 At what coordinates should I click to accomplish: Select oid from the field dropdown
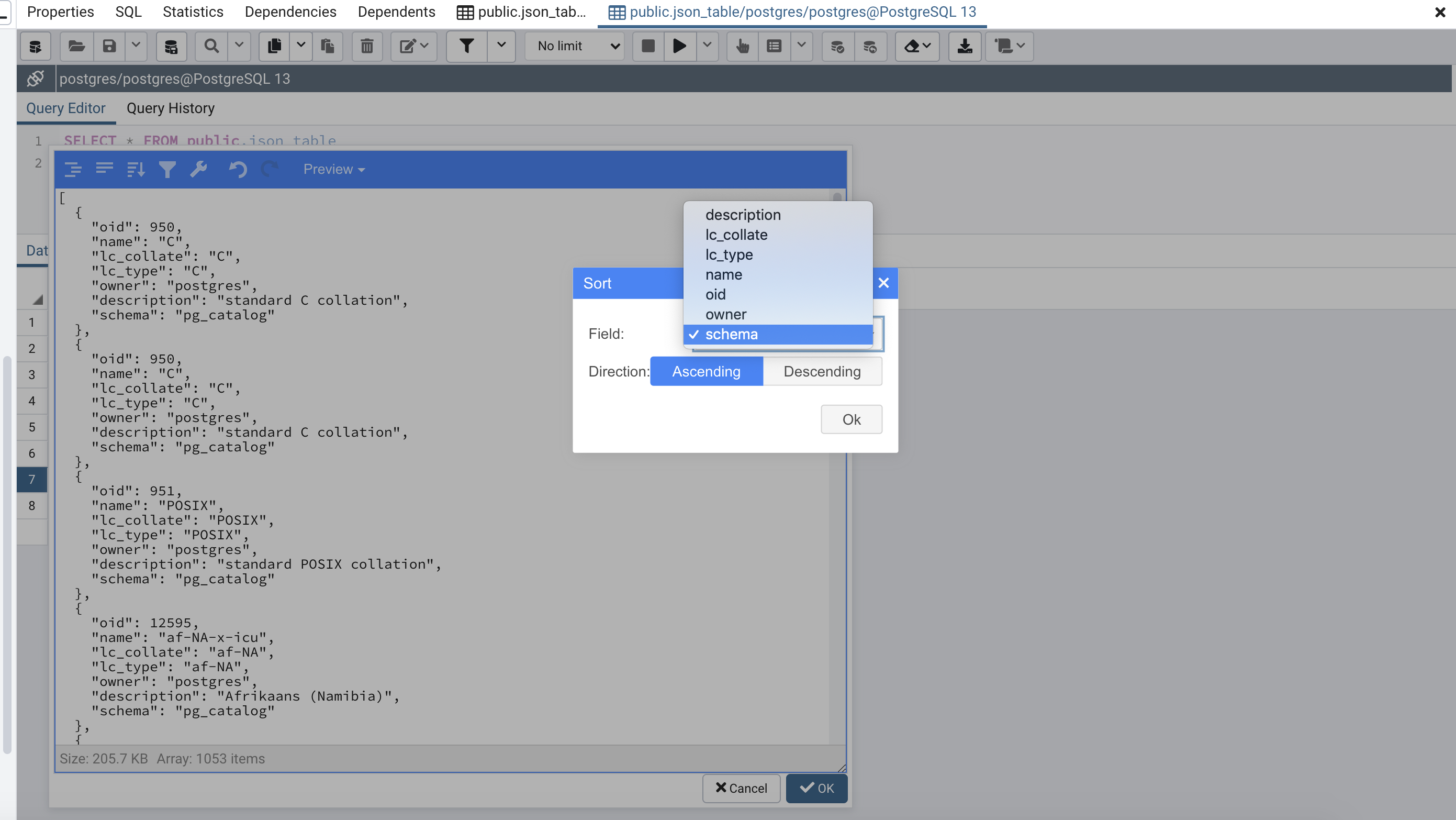(x=715, y=295)
